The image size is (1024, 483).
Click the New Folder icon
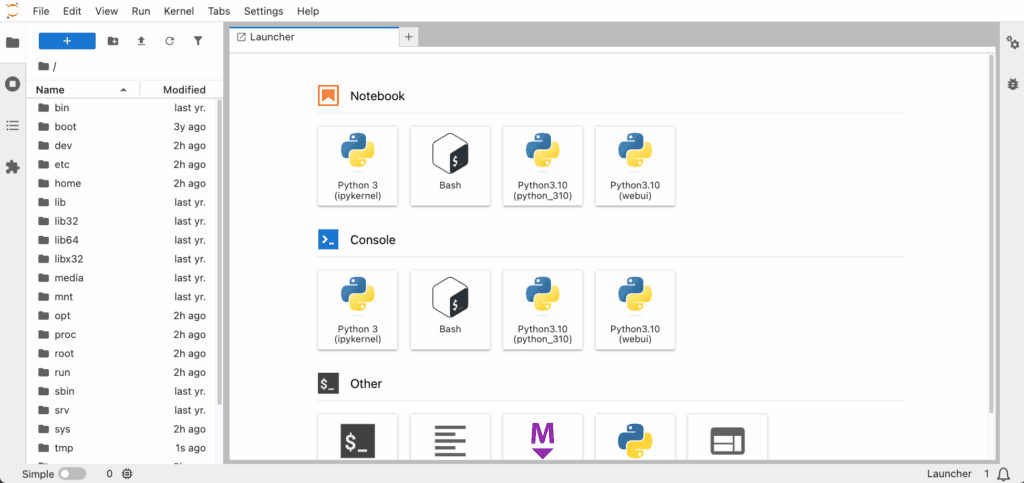[113, 41]
